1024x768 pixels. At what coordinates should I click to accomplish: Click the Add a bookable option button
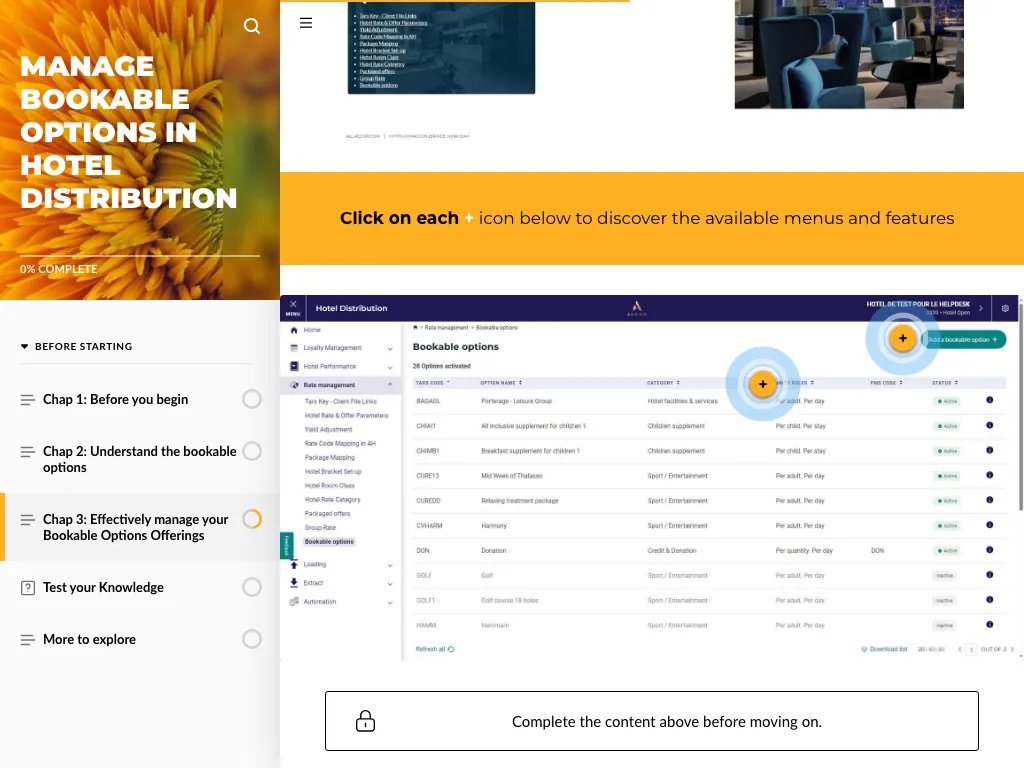pos(964,339)
